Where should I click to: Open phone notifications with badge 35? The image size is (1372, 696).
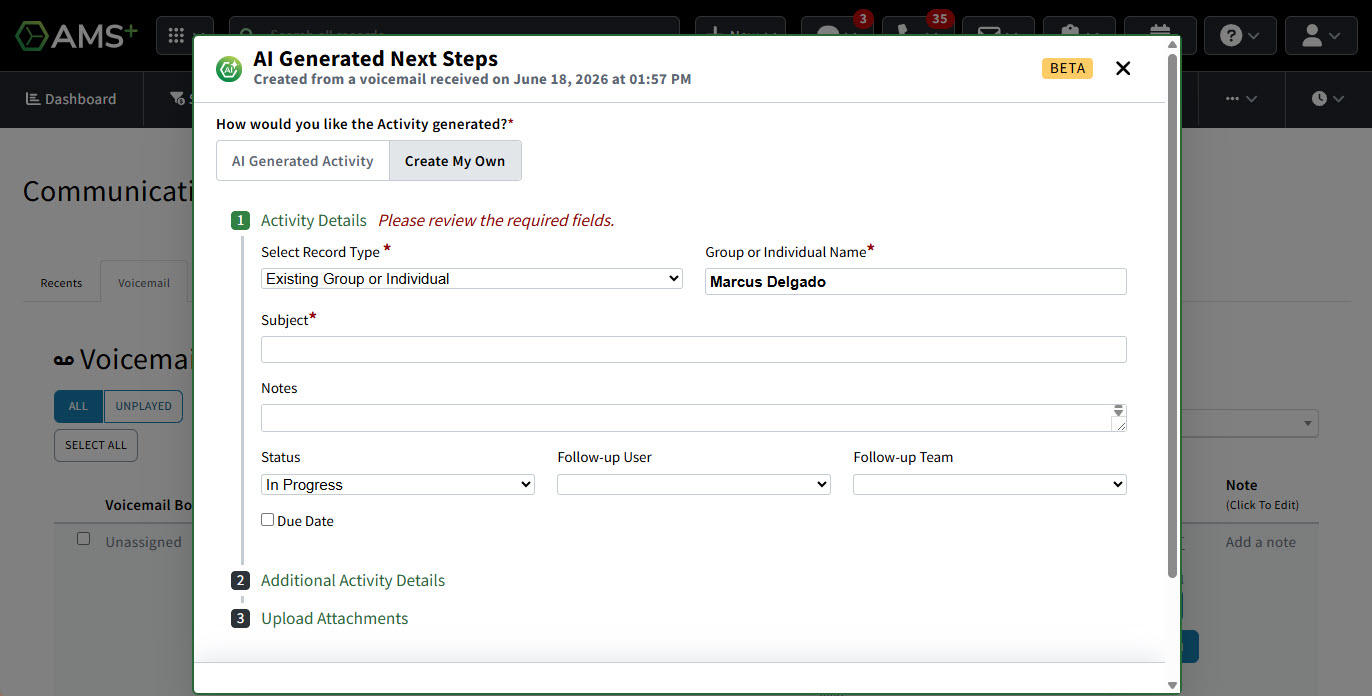coord(918,36)
